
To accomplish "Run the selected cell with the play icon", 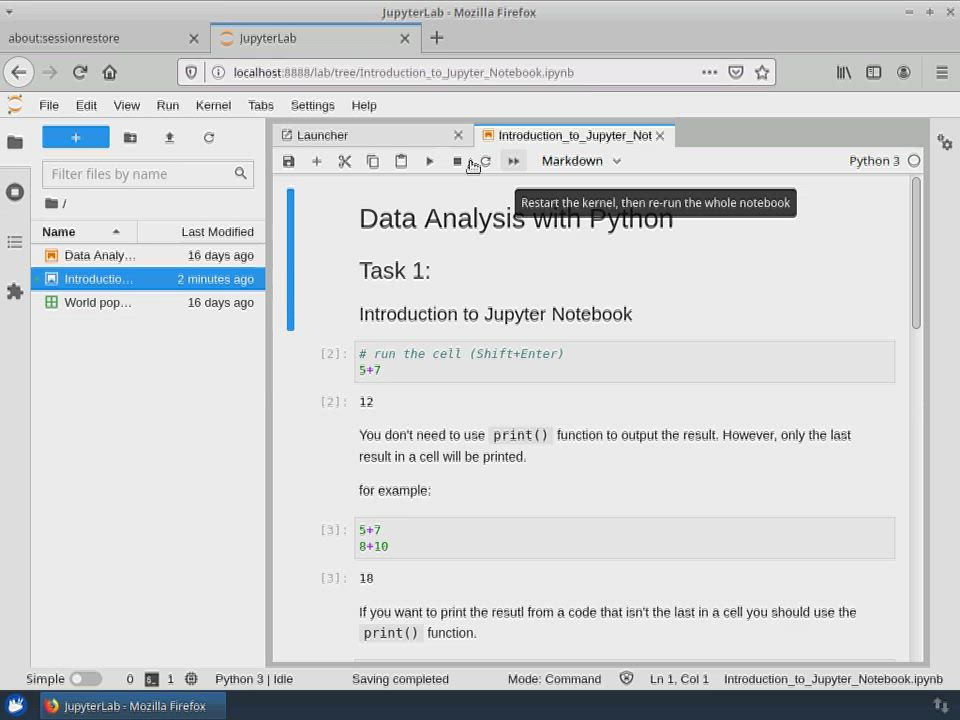I will point(429,161).
